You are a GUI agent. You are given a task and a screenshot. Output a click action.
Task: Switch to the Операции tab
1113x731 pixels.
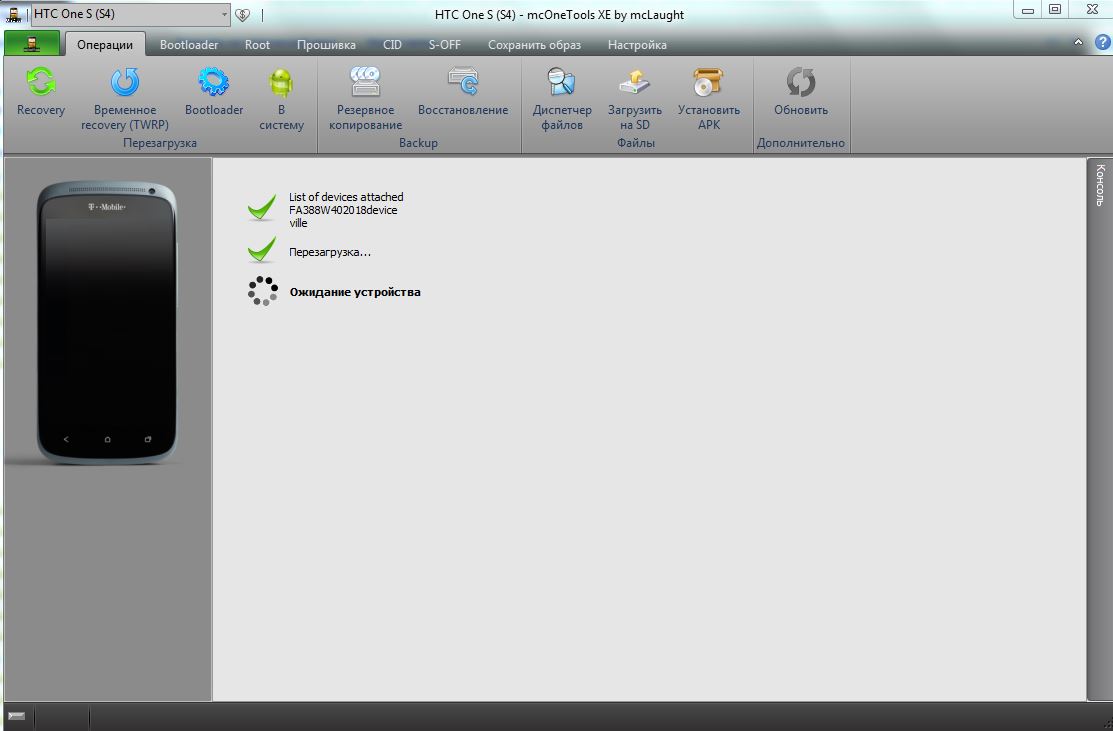(105, 45)
